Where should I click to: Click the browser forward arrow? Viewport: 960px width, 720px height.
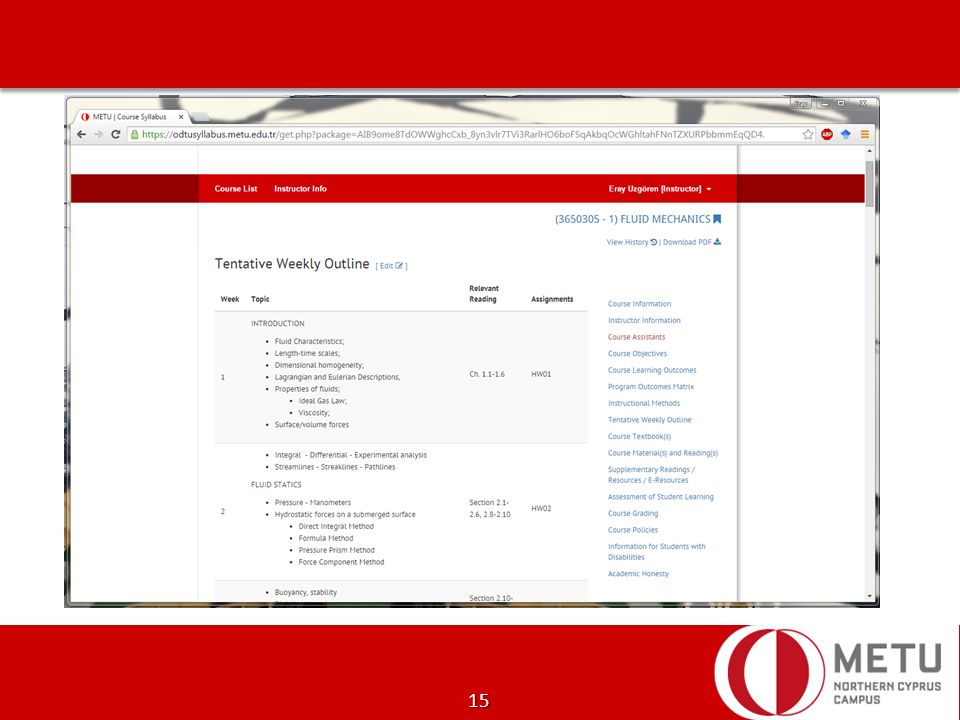tap(99, 134)
